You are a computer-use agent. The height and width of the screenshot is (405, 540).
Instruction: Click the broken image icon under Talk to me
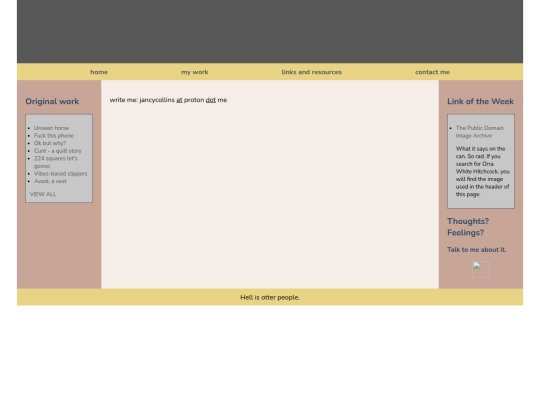coord(481,269)
